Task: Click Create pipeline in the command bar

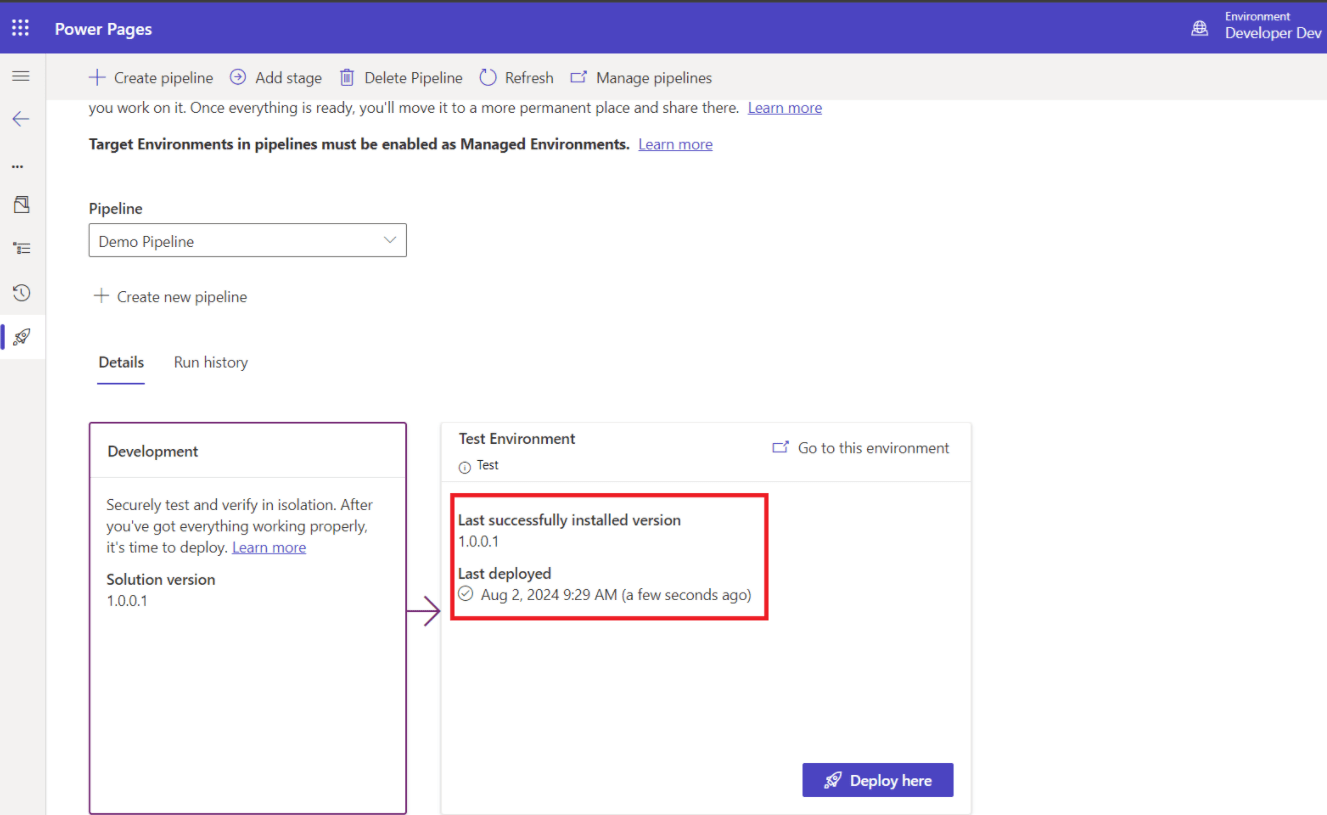Action: pos(151,77)
